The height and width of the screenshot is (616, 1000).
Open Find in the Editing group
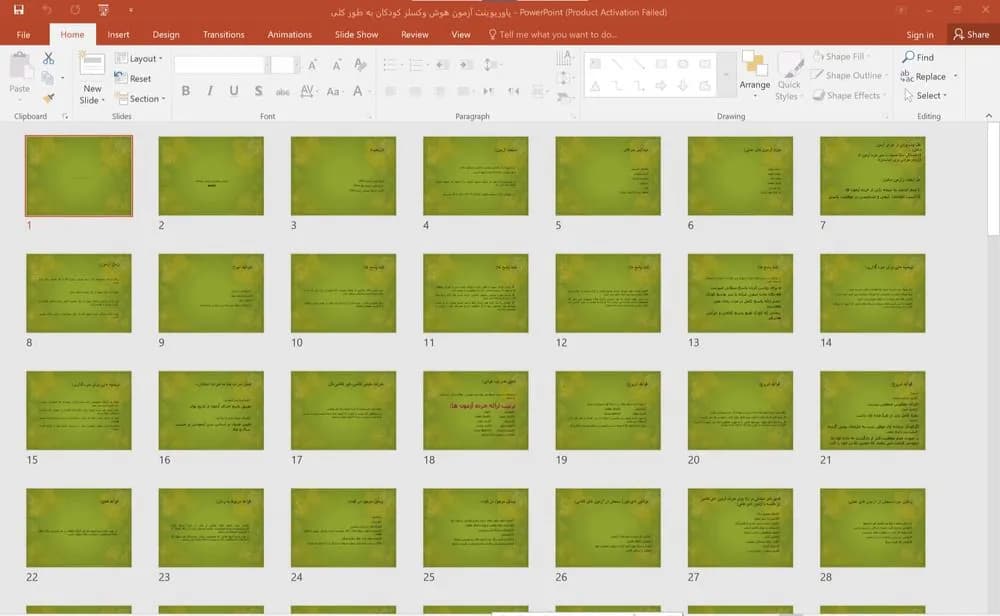918,57
